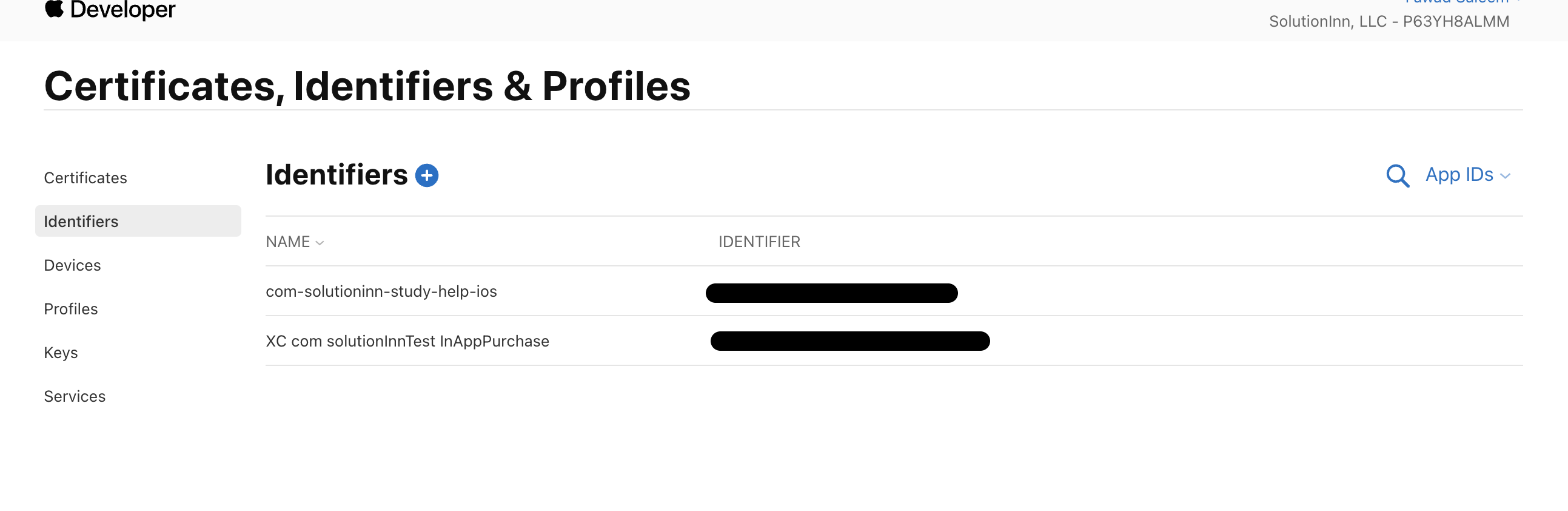The width and height of the screenshot is (1568, 511).
Task: Go to Certificates in the sidebar
Action: 85,178
